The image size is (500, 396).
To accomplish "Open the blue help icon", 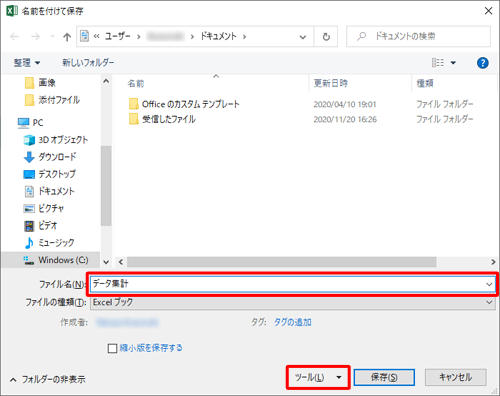I will point(482,63).
